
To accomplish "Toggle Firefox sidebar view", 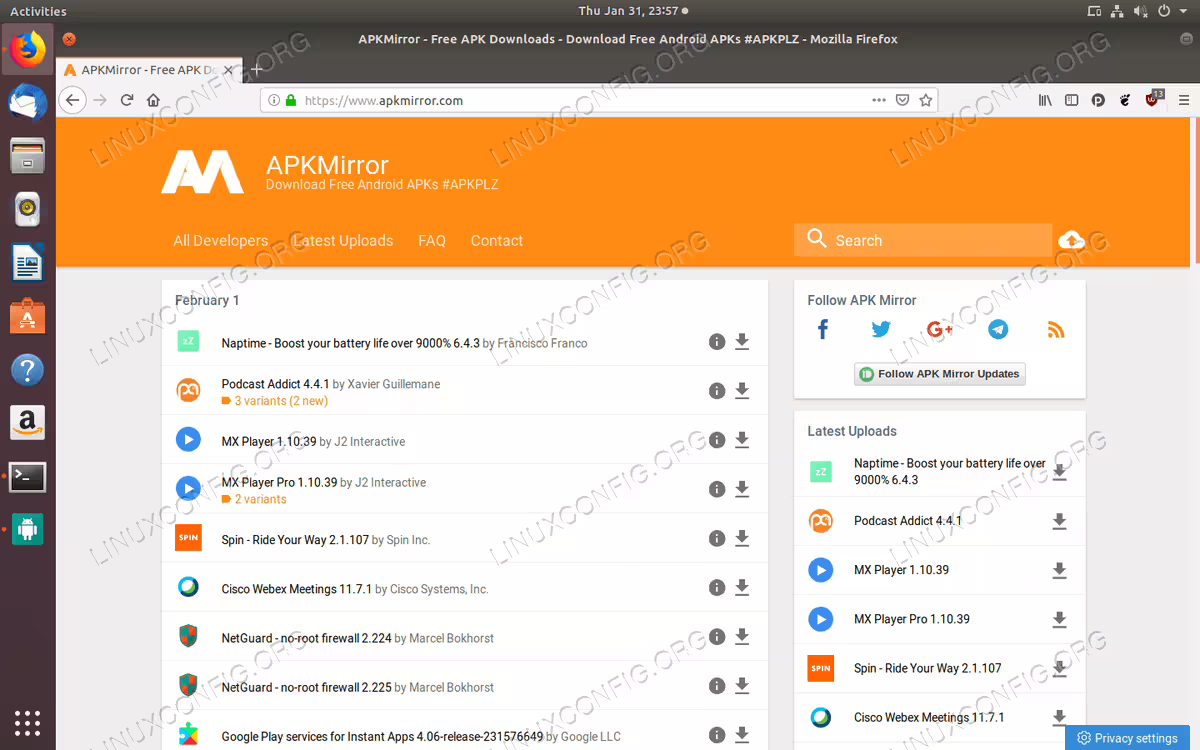I will [1071, 100].
